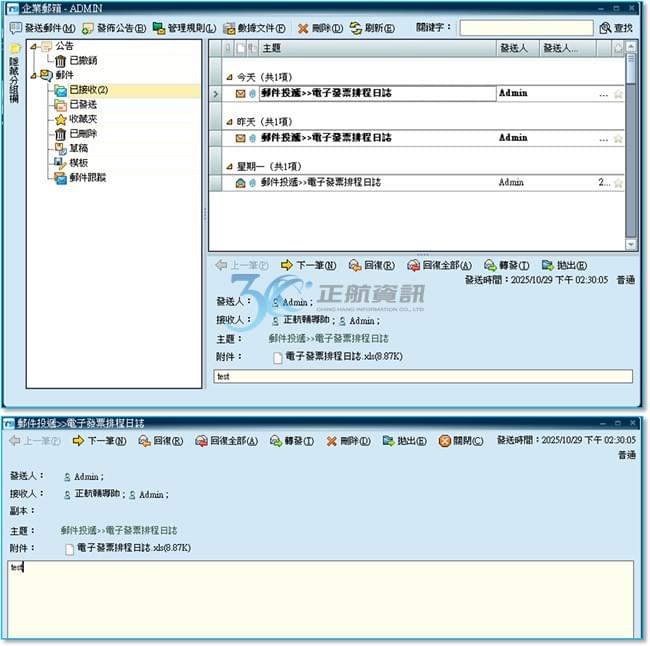
Task: Click 轉發 (Forward) in message window
Action: (x=292, y=441)
